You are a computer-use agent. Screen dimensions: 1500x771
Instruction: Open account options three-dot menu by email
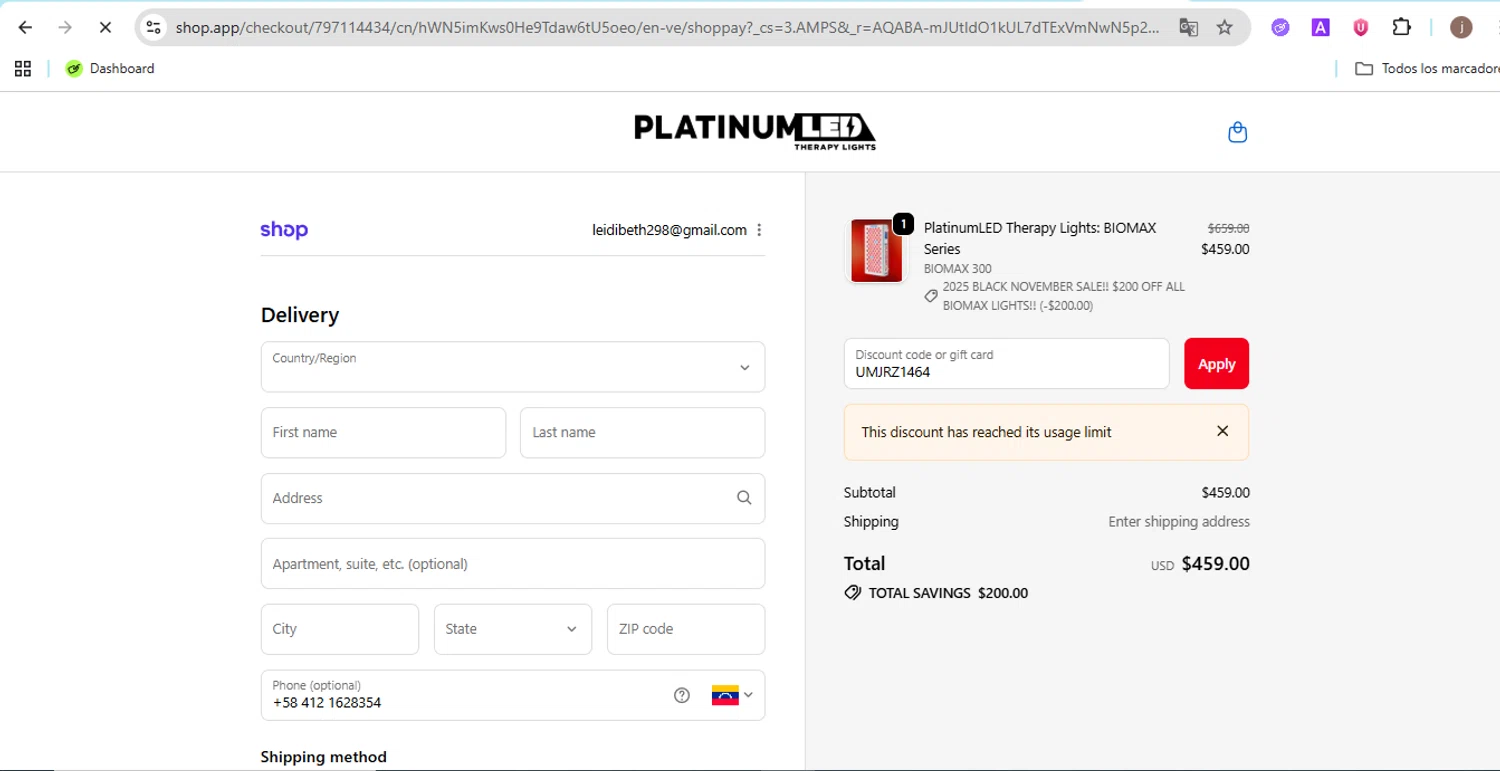(759, 230)
